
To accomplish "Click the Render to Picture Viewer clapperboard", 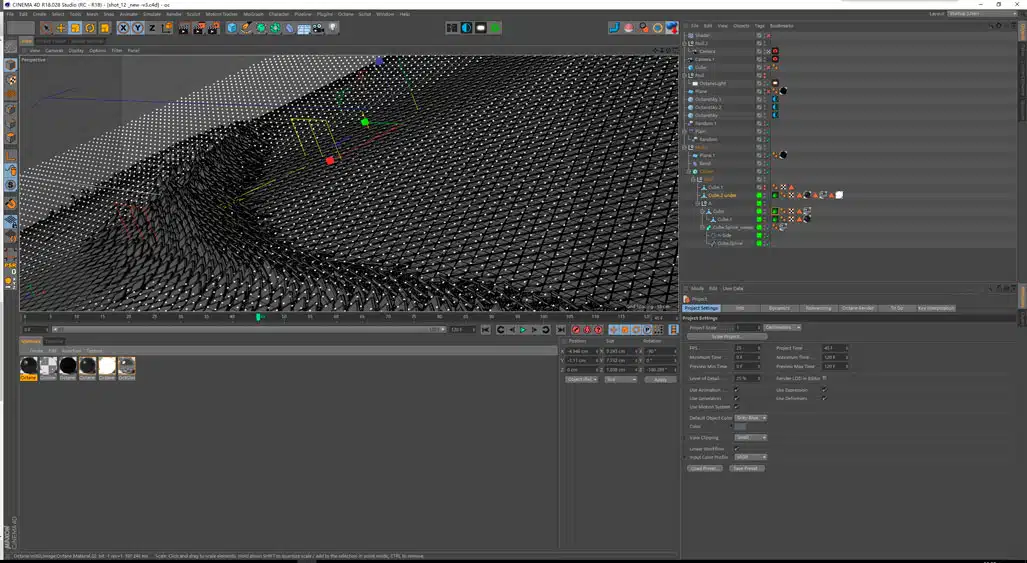I will coord(198,28).
